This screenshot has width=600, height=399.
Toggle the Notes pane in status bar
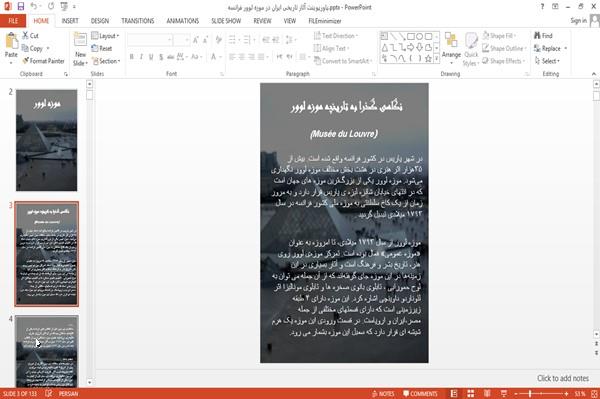[x=383, y=393]
